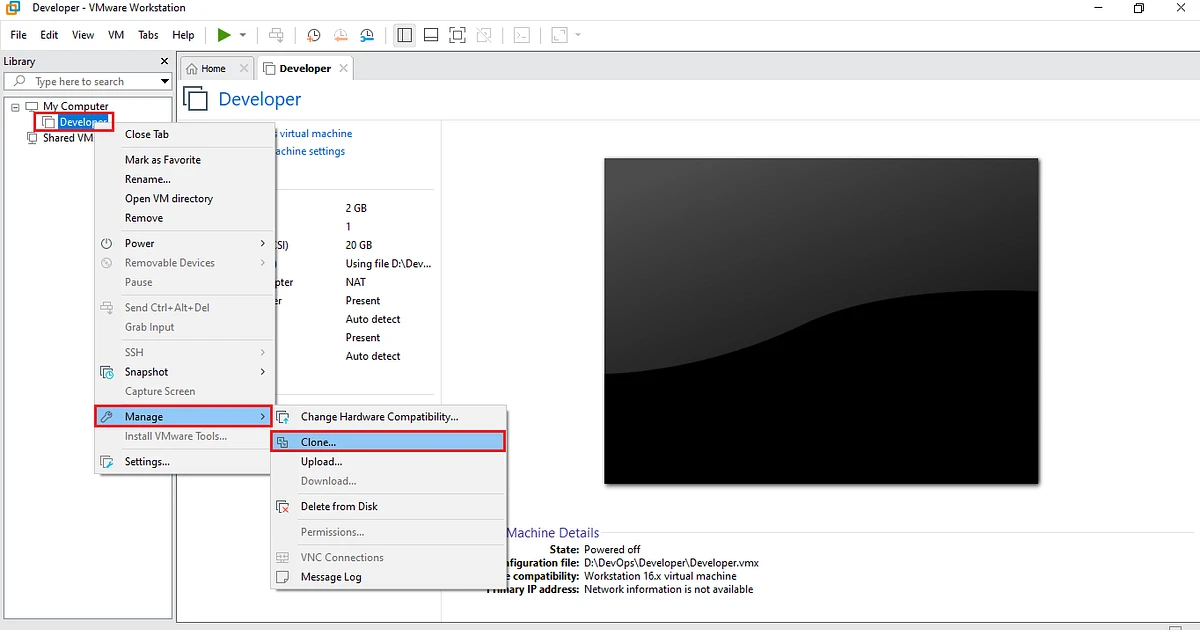Open the Snapshot Manager from the toolbar
This screenshot has width=1200, height=630.
(x=367, y=35)
